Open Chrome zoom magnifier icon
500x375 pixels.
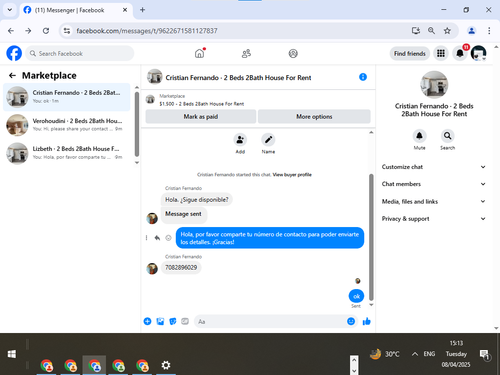(x=431, y=31)
